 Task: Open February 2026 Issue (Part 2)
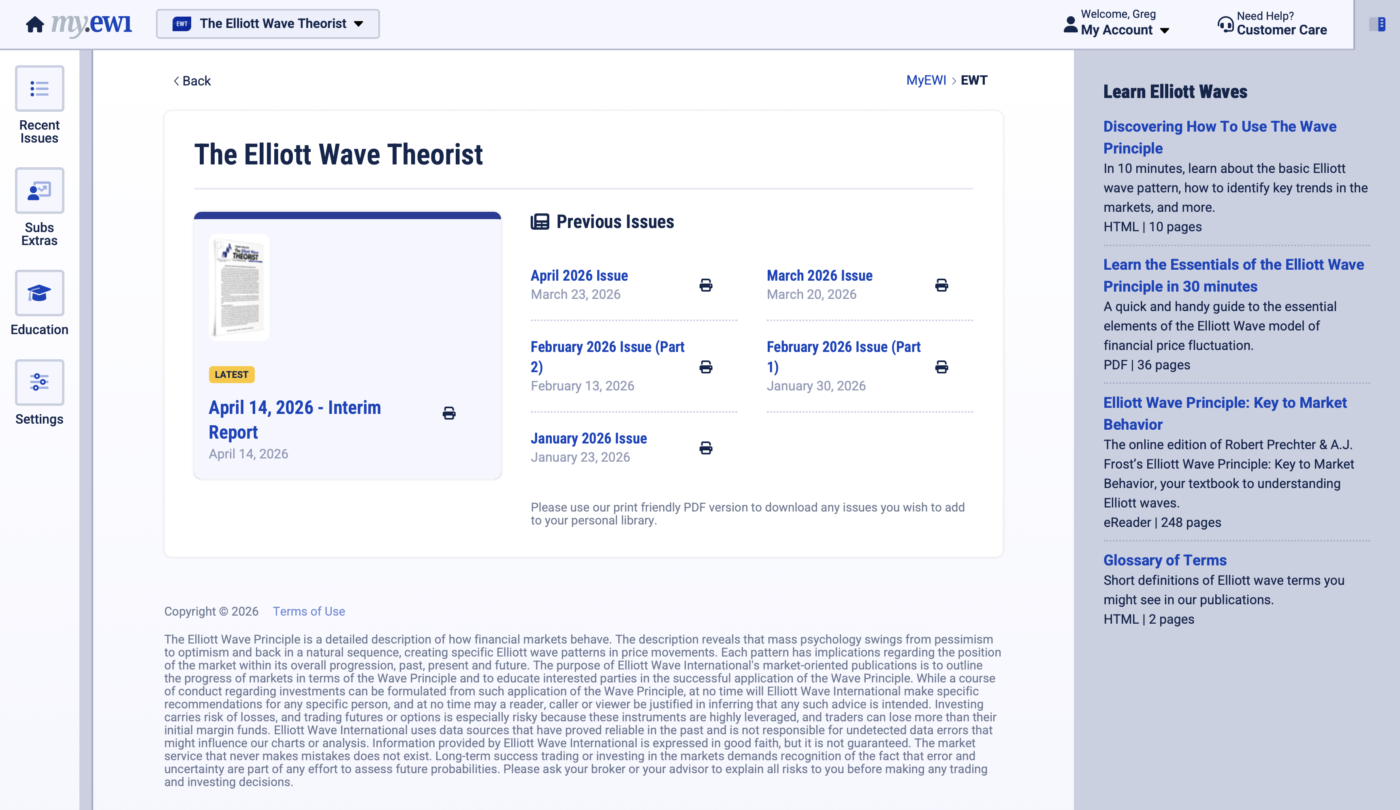[x=608, y=357]
